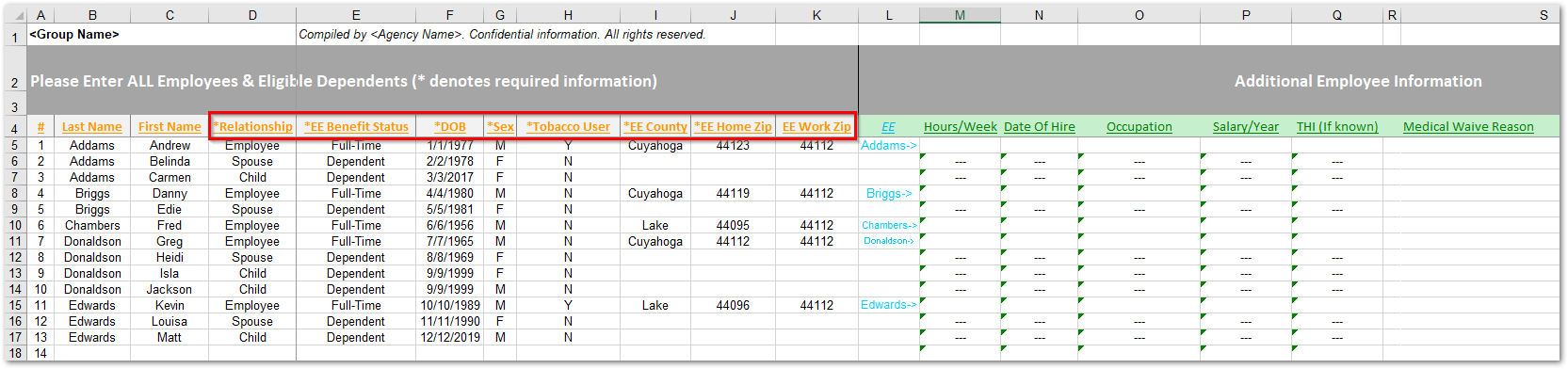Open the 'Edwards->' employee link
Screen dimensions: 1568x369
(888, 305)
